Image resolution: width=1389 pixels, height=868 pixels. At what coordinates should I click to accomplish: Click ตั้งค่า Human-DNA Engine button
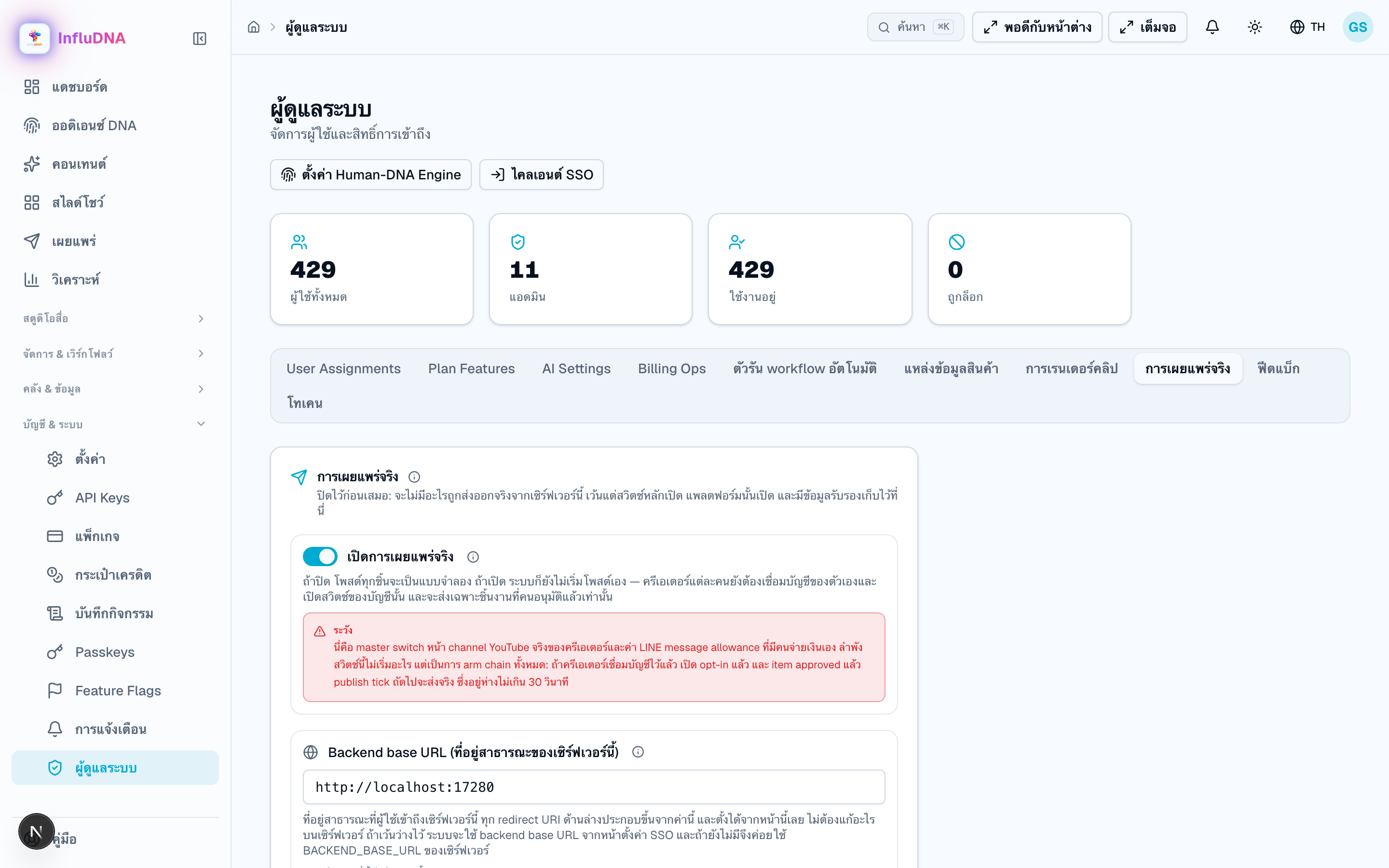click(371, 175)
